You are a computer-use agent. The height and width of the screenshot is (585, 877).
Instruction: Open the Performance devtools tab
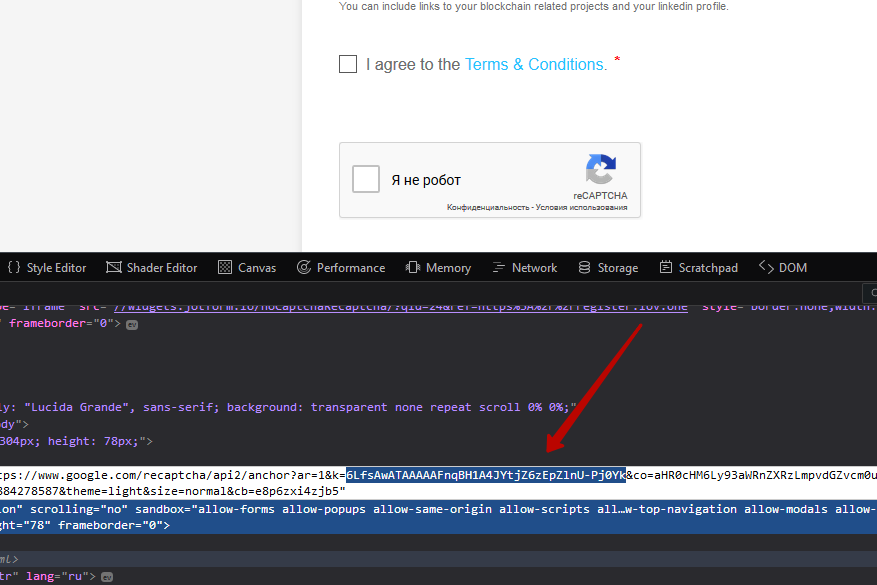point(341,268)
